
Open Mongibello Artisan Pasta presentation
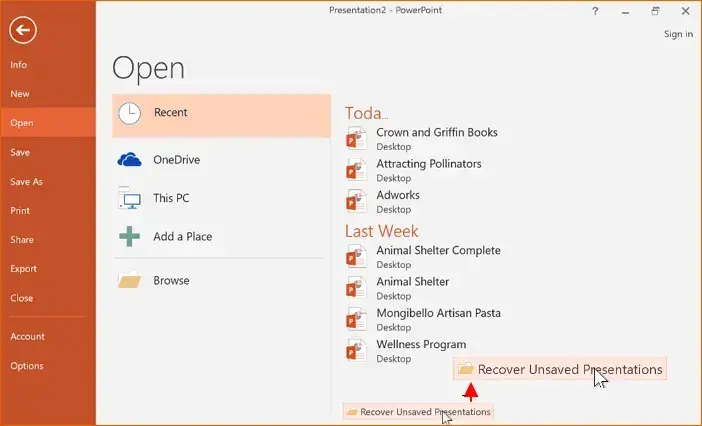click(x=423, y=320)
